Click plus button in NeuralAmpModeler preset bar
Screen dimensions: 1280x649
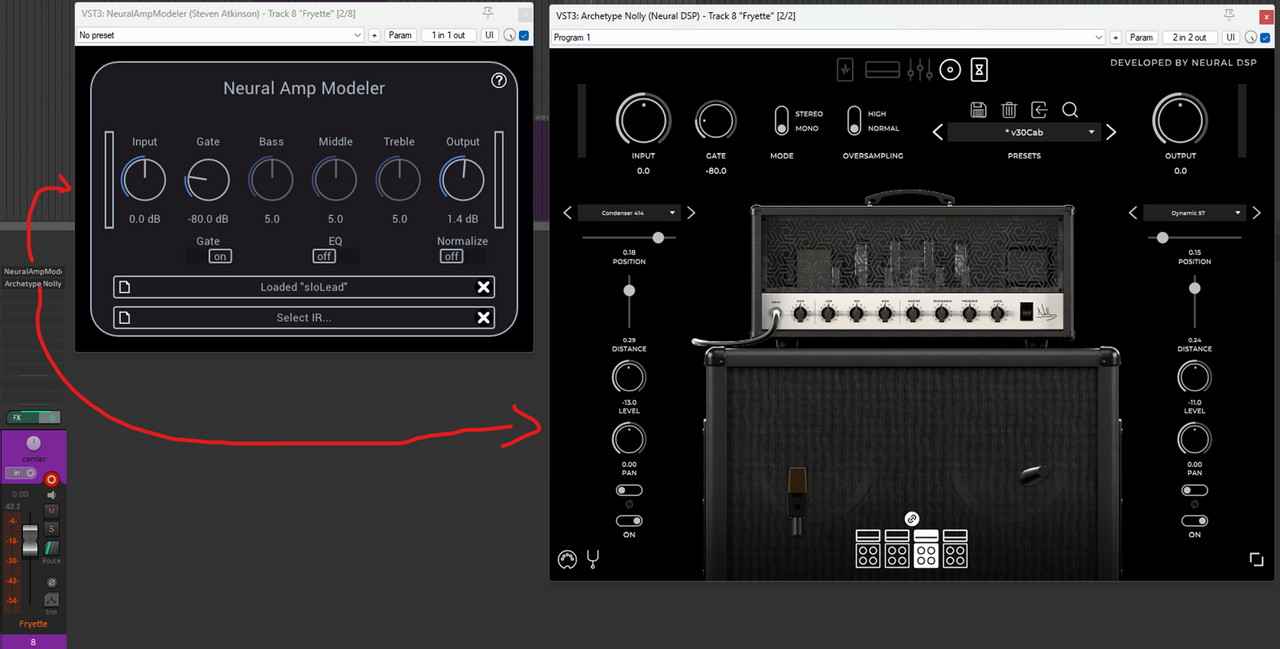point(374,35)
